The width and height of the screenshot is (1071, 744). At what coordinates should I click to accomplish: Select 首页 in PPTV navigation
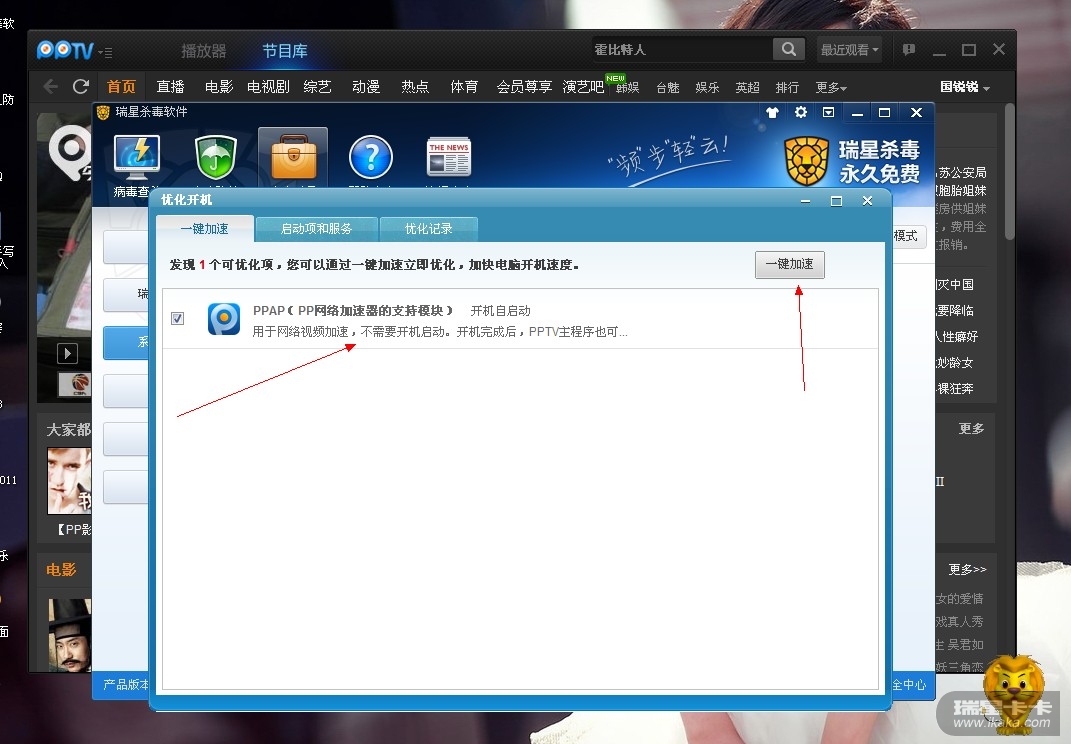click(x=122, y=87)
